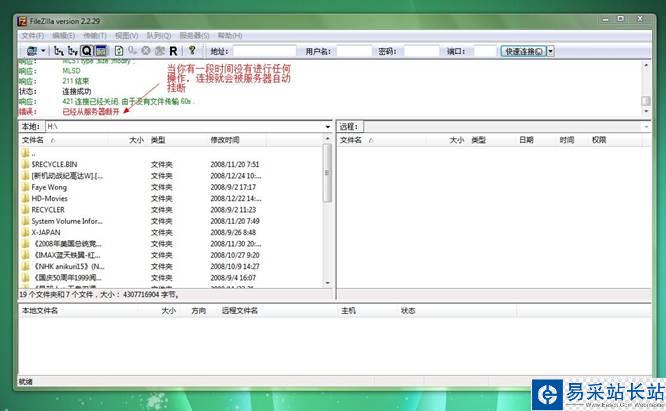Open the 文件(F) menu

tap(33, 36)
